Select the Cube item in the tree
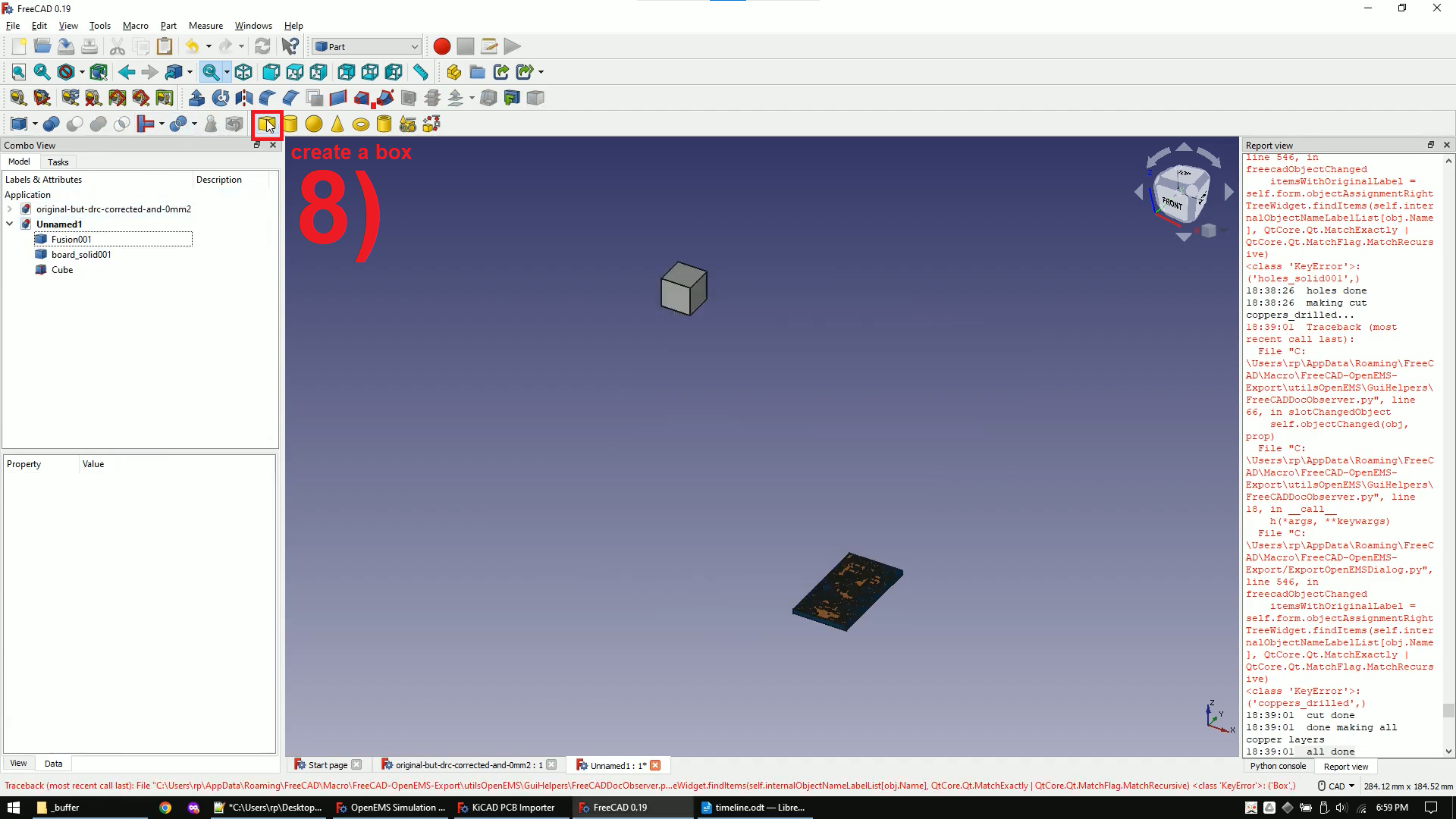Viewport: 1456px width, 819px height. pos(61,270)
